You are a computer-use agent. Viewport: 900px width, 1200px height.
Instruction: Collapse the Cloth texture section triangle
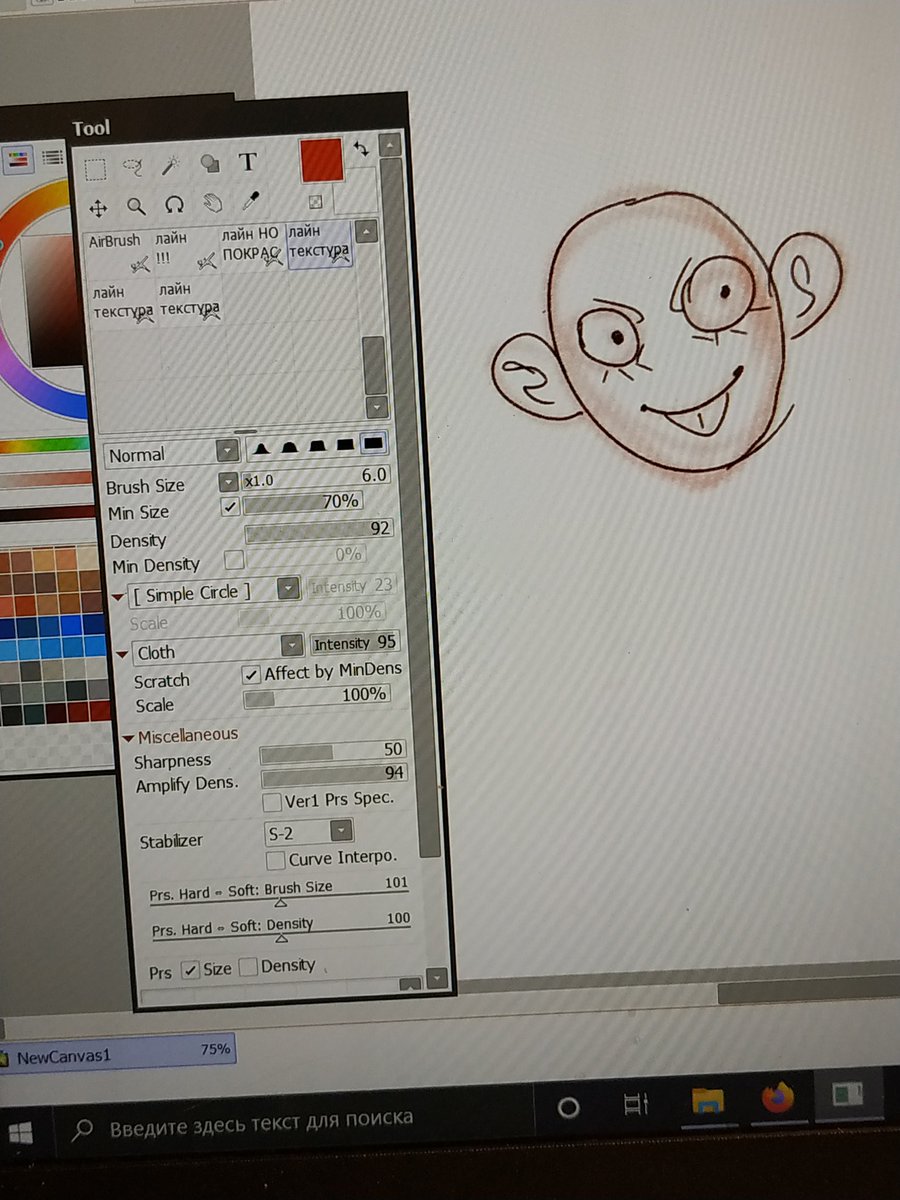click(x=120, y=655)
